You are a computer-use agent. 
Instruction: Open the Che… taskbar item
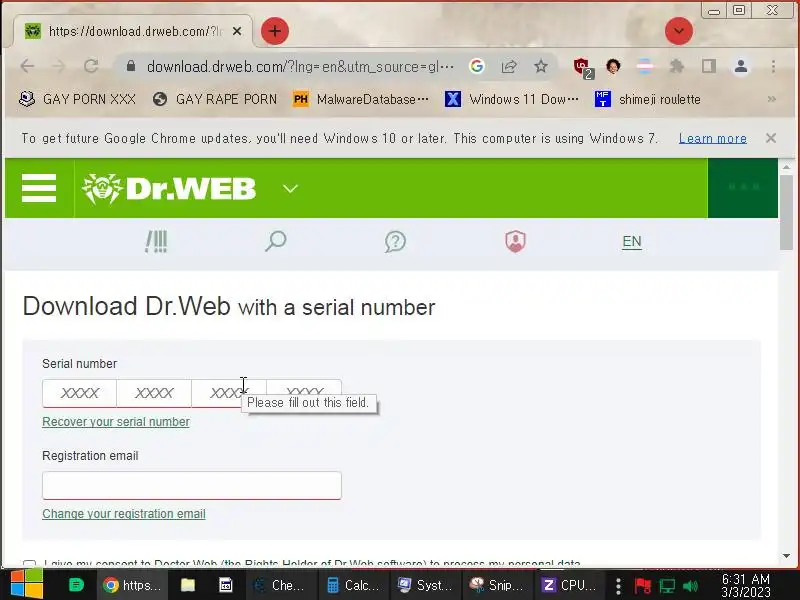tap(280, 585)
